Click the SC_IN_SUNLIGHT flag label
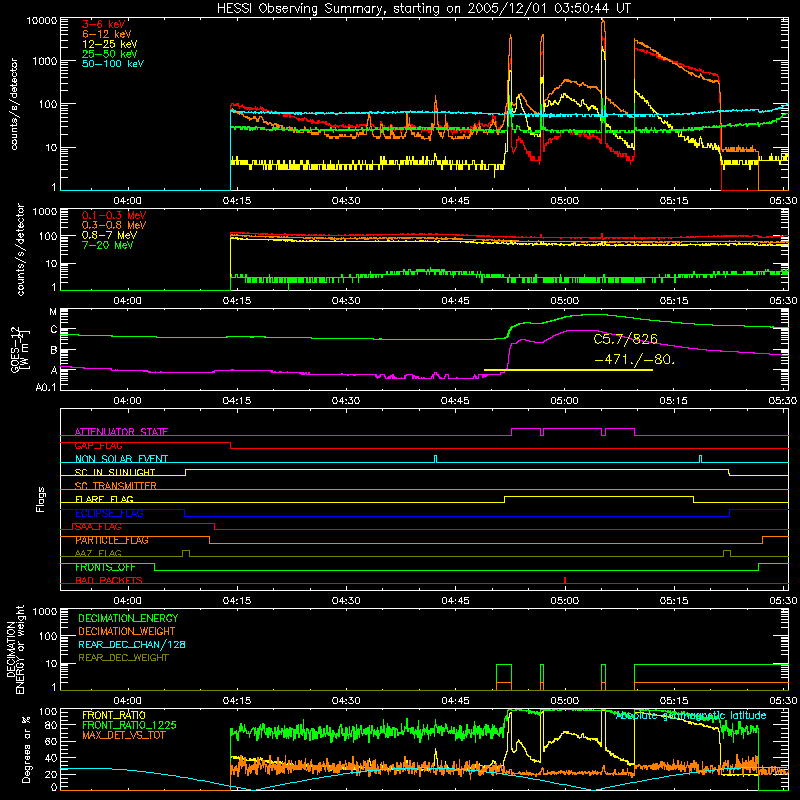The width and height of the screenshot is (800, 800). click(115, 472)
